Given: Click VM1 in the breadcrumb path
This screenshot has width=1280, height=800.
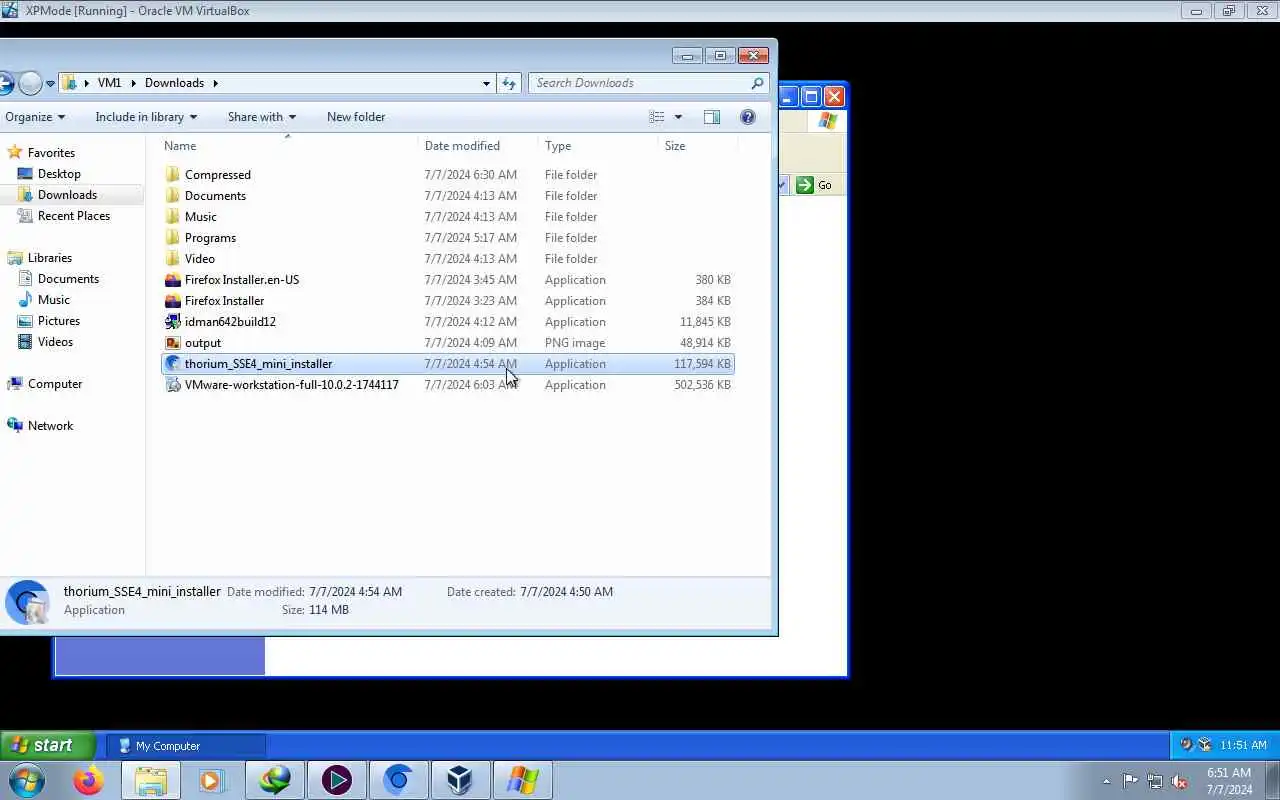Looking at the screenshot, I should [109, 83].
